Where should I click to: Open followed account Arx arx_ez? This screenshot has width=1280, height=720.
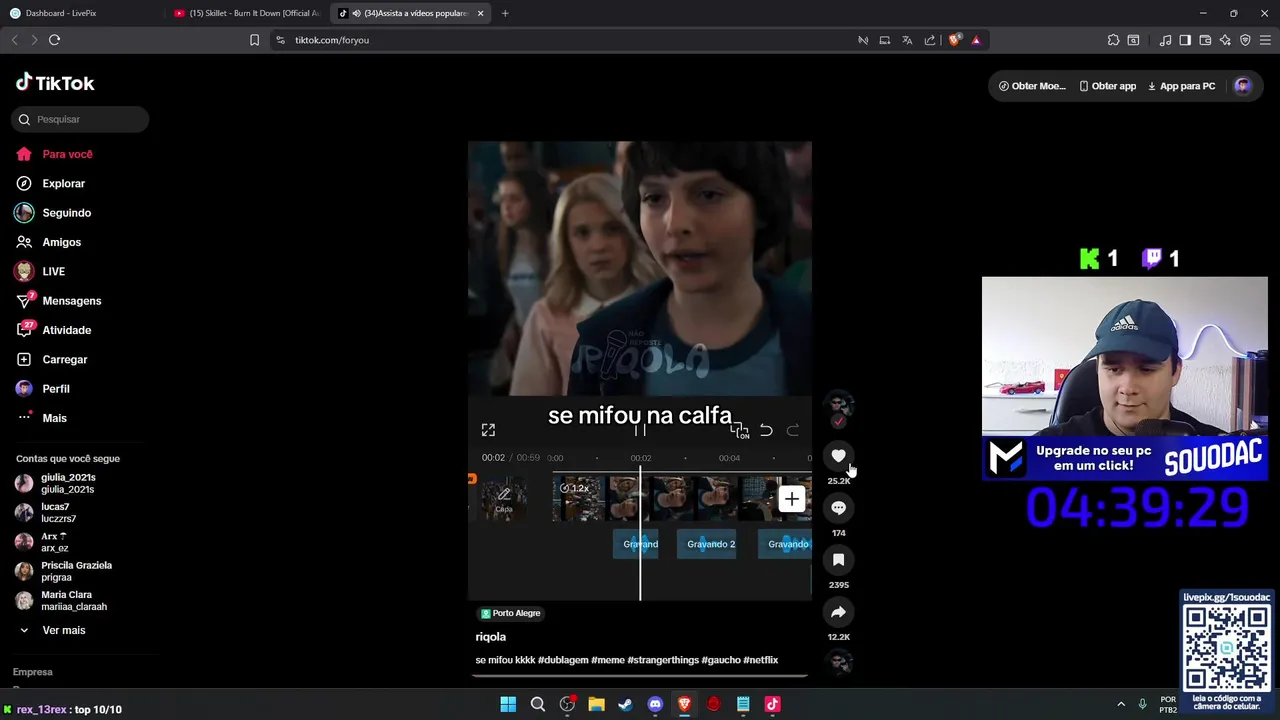click(x=55, y=542)
